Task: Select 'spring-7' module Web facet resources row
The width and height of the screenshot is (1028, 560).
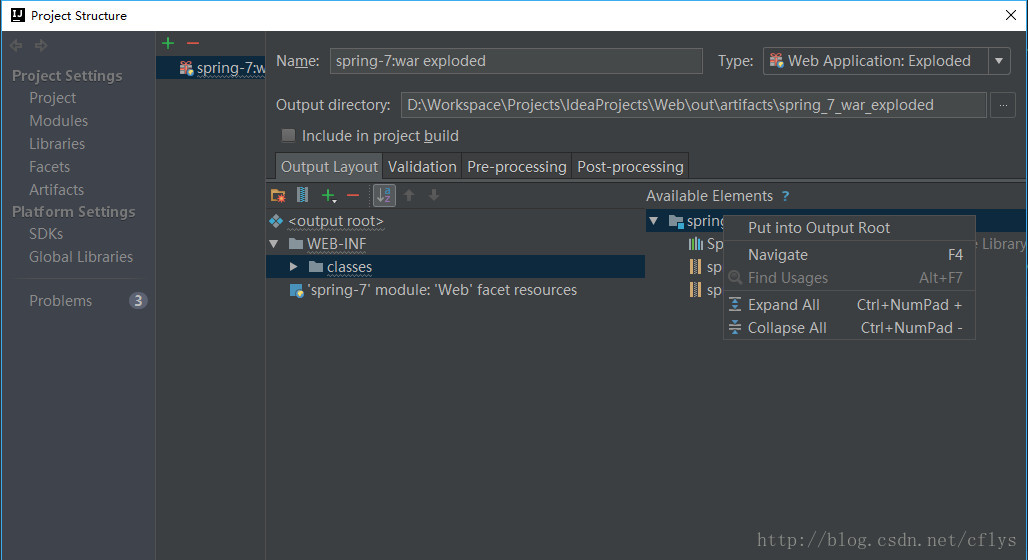Action: (442, 290)
